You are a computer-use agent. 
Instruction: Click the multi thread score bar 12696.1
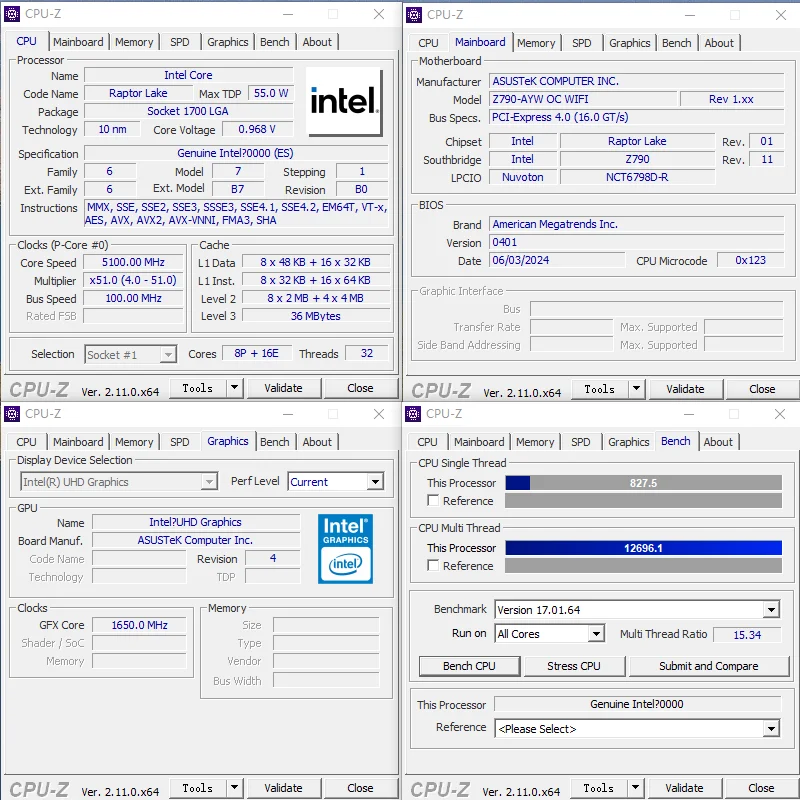click(643, 548)
